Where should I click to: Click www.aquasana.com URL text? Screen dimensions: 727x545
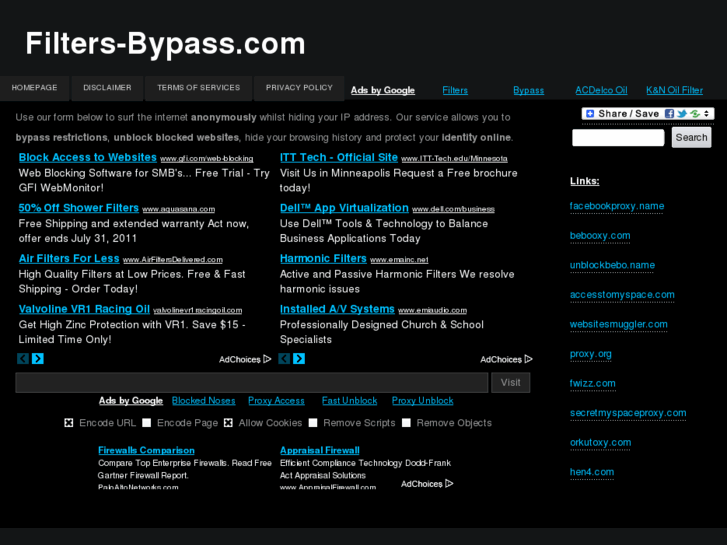click(x=179, y=209)
